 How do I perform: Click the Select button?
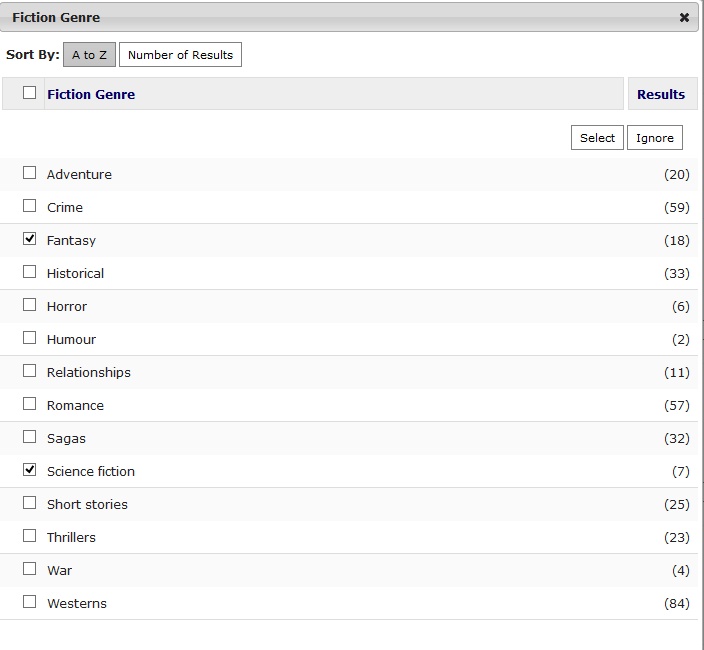pyautogui.click(x=597, y=138)
